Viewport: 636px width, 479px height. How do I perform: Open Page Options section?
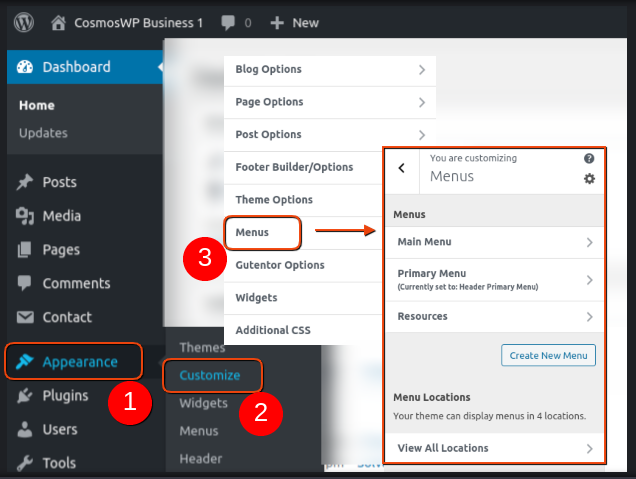(330, 102)
